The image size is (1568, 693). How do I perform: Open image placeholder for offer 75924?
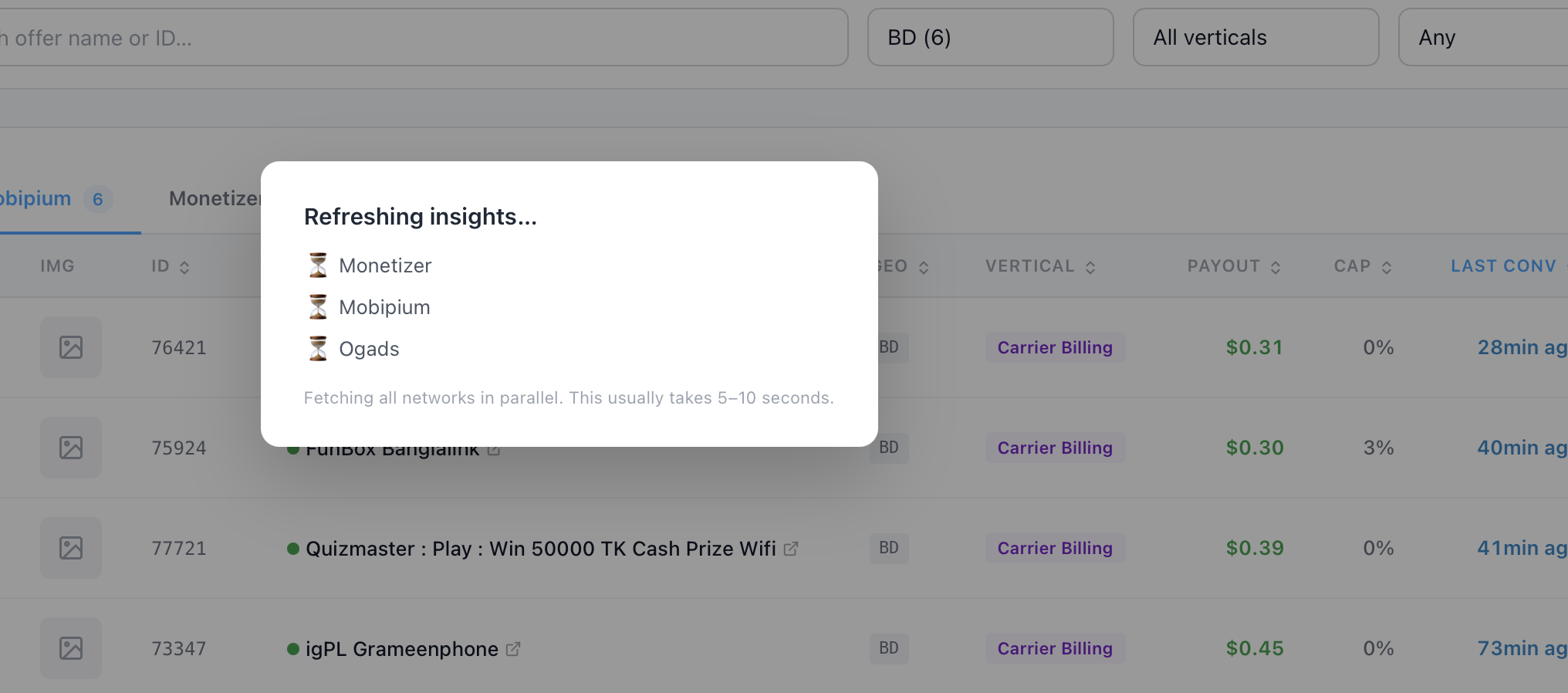[71, 448]
